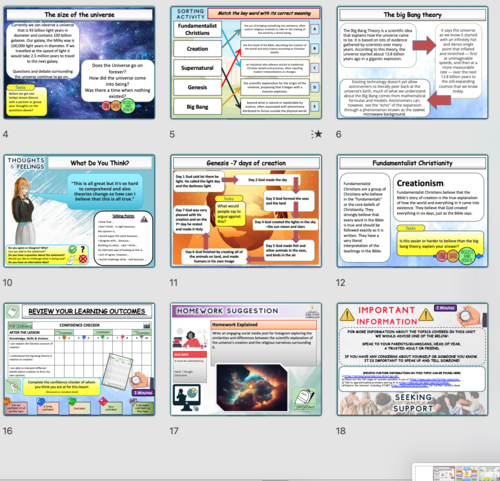Image resolution: width=500 pixels, height=481 pixels.
Task: Select the Homework Suggestion slide thumbnail
Action: [x=246, y=359]
